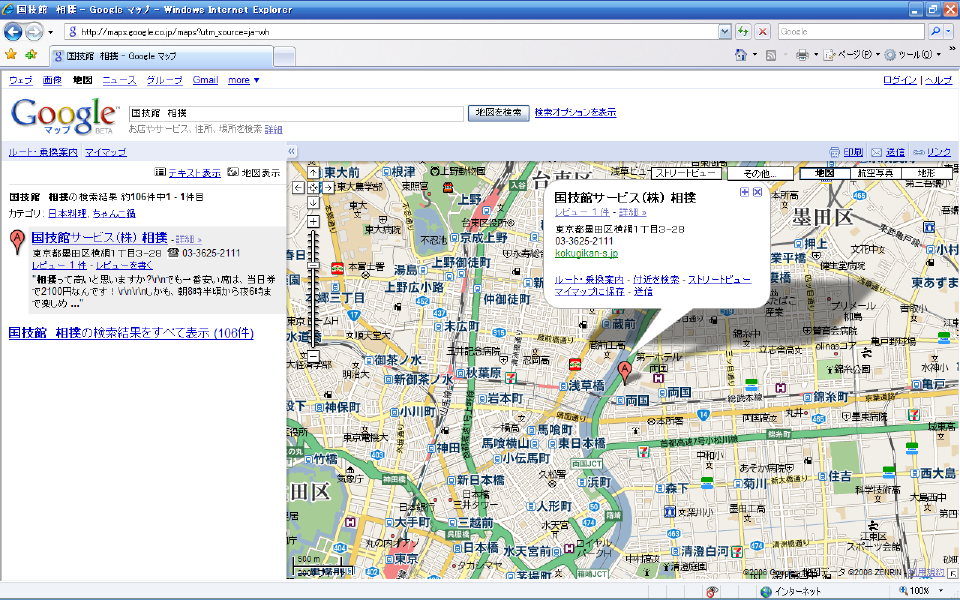The height and width of the screenshot is (600, 960).
Task: Click the Home page icon in toolbar
Action: pyautogui.click(x=741, y=55)
